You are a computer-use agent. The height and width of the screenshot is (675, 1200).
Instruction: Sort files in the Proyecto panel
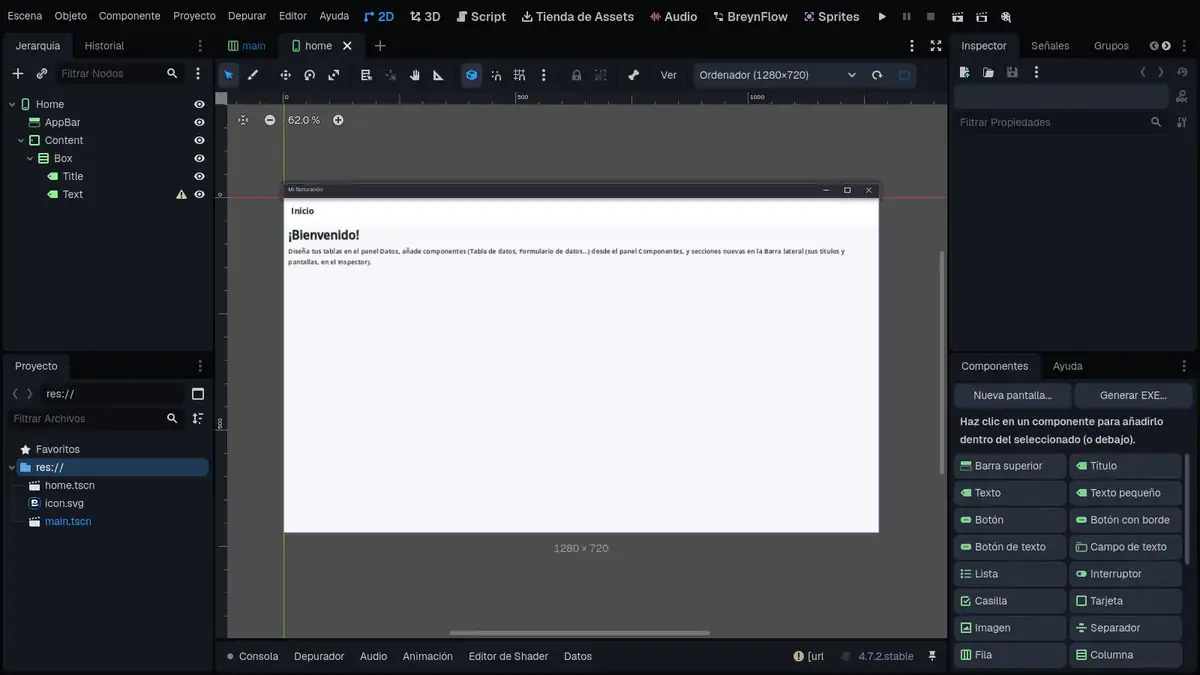[x=198, y=419]
